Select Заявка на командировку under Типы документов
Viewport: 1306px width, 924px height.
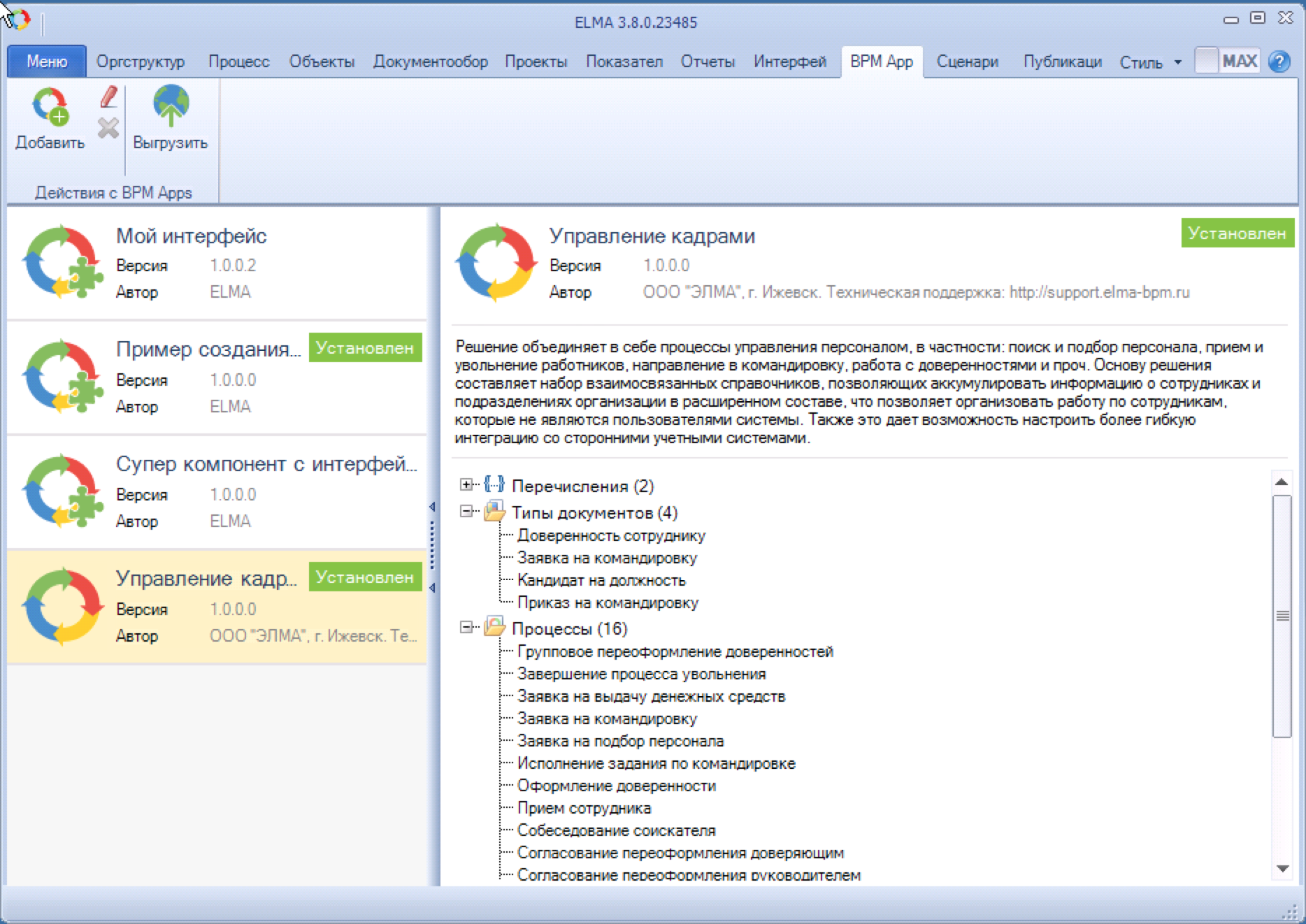pyautogui.click(x=607, y=558)
